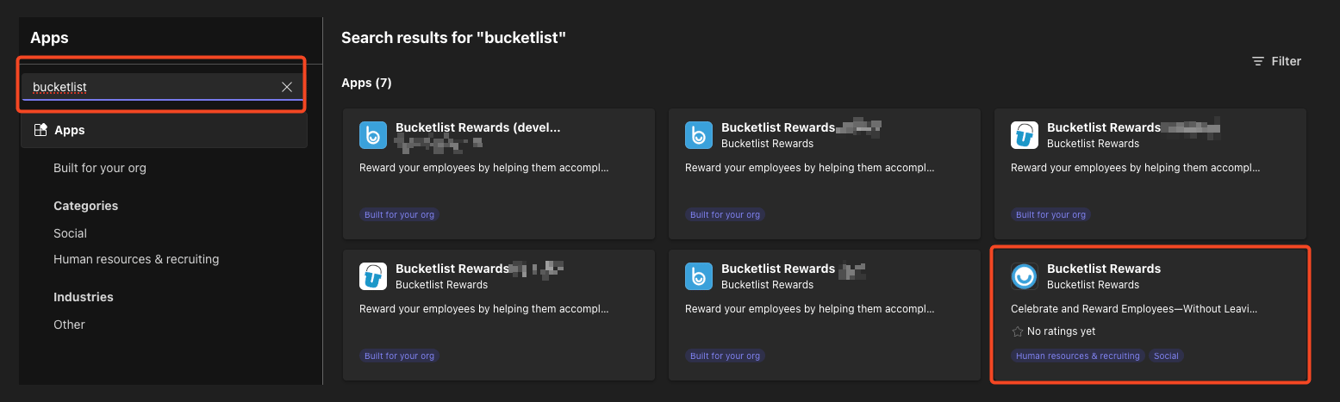This screenshot has width=1340, height=402.
Task: Click the "Apps (7)" results count heading
Action: click(x=366, y=83)
